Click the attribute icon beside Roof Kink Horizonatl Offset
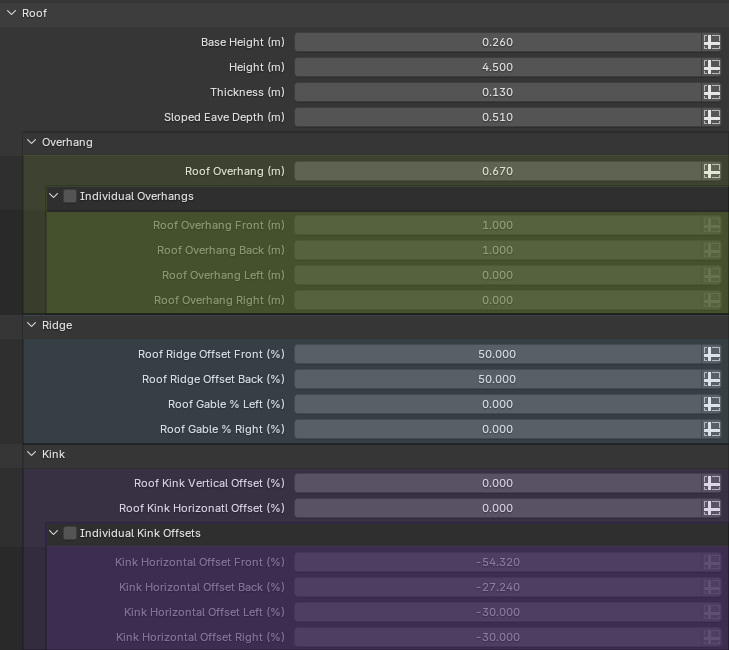Viewport: 729px width, 650px height. coord(711,508)
